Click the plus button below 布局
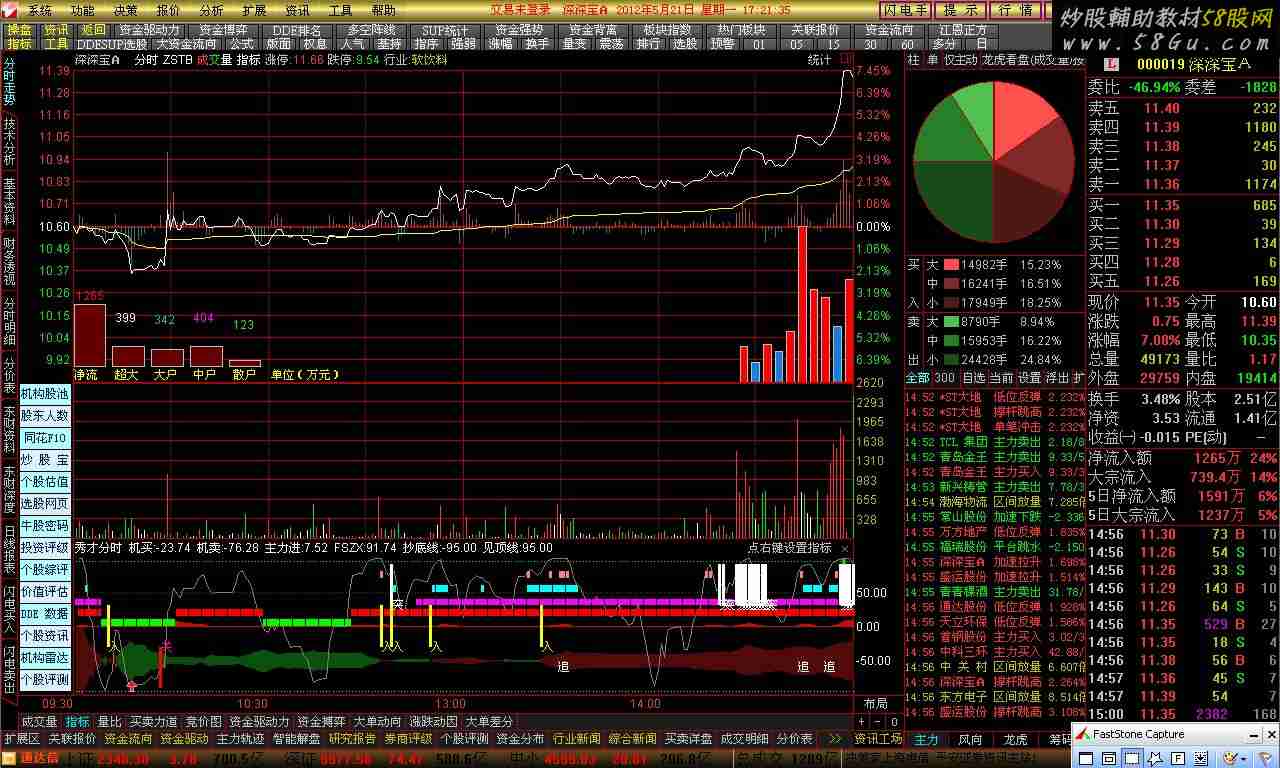The width and height of the screenshot is (1280, 768). coord(862,721)
